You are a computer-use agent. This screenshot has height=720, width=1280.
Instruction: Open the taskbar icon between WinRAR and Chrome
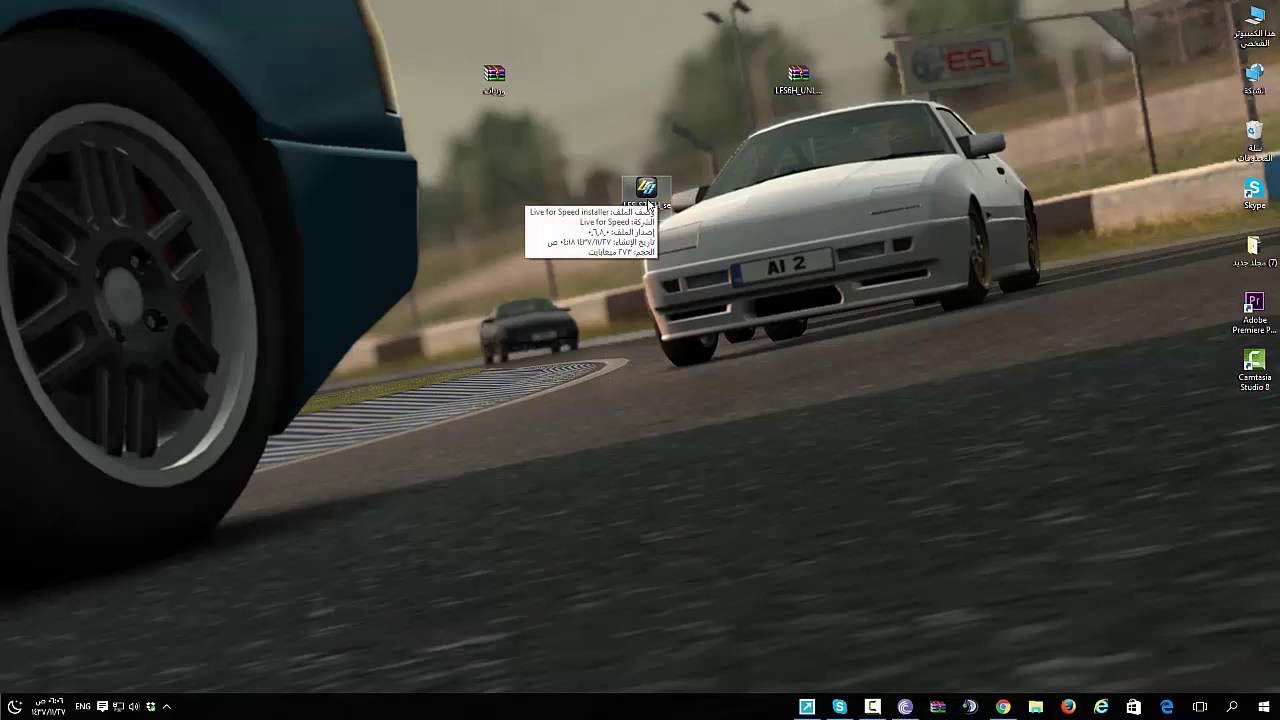970,707
